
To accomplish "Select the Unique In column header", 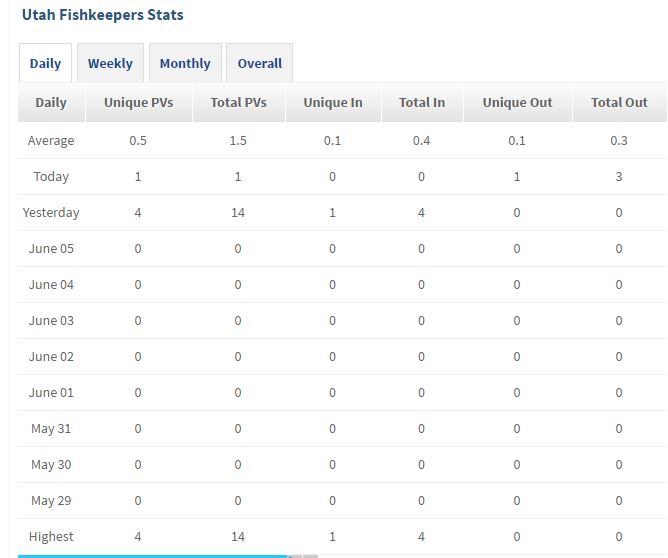I will coord(333,102).
